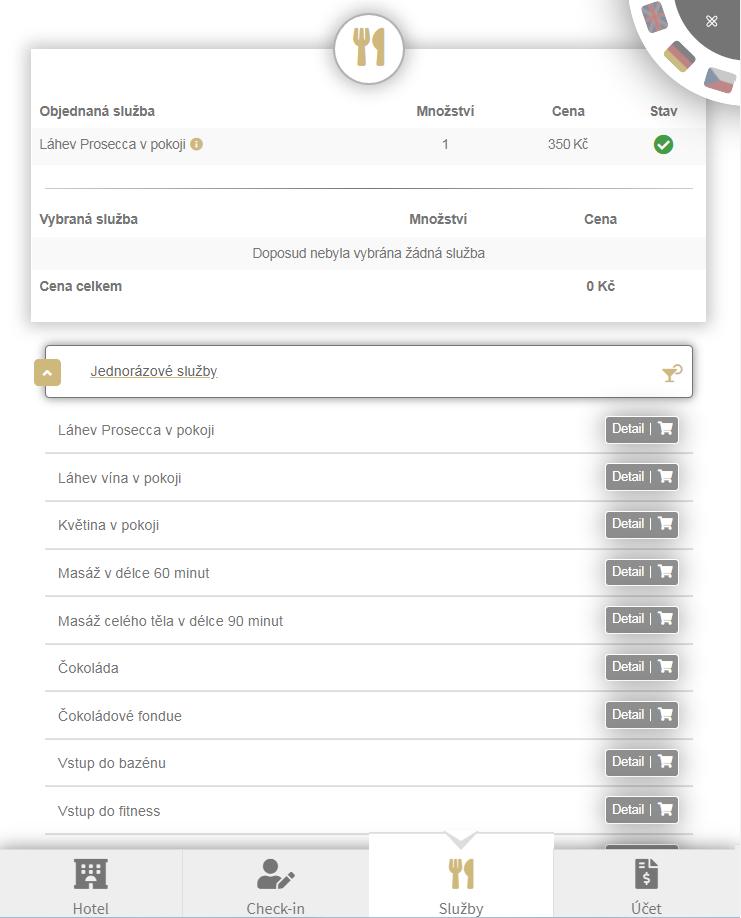Switch to the Účet tab

point(647,885)
